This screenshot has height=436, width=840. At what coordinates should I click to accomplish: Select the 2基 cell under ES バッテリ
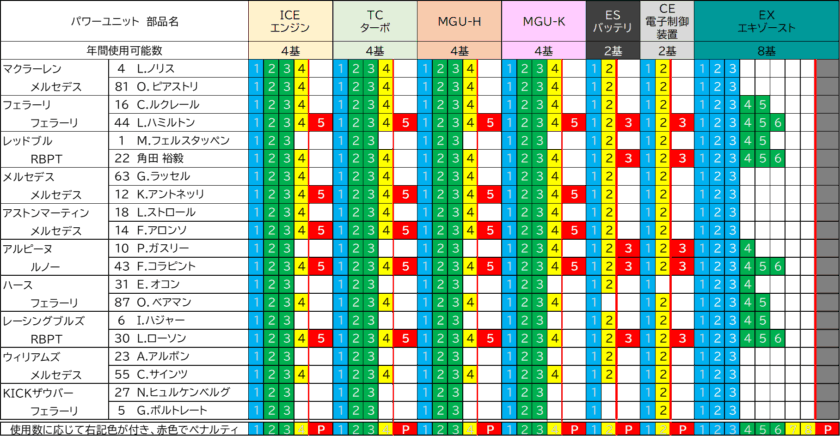613,51
